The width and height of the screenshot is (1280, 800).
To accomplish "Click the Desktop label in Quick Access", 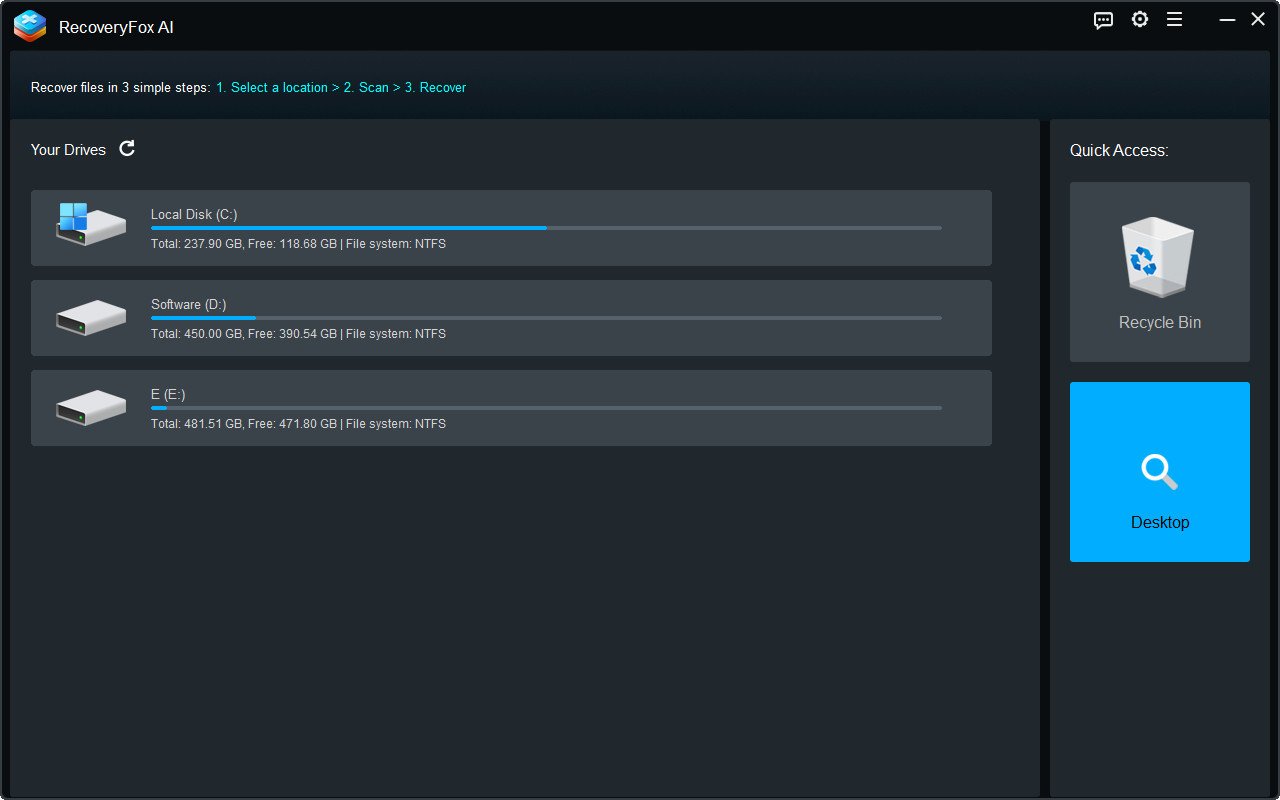I will pos(1160,522).
